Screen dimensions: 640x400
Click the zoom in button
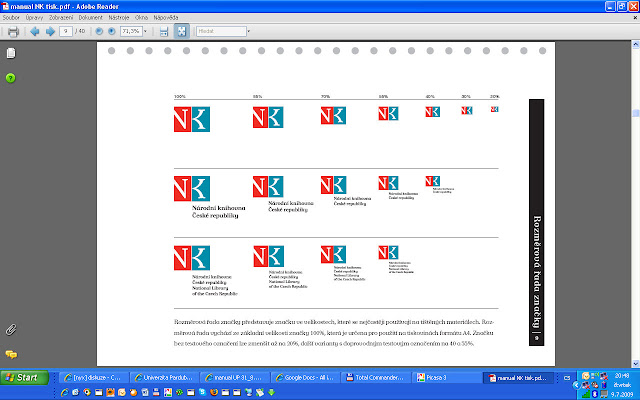111,31
